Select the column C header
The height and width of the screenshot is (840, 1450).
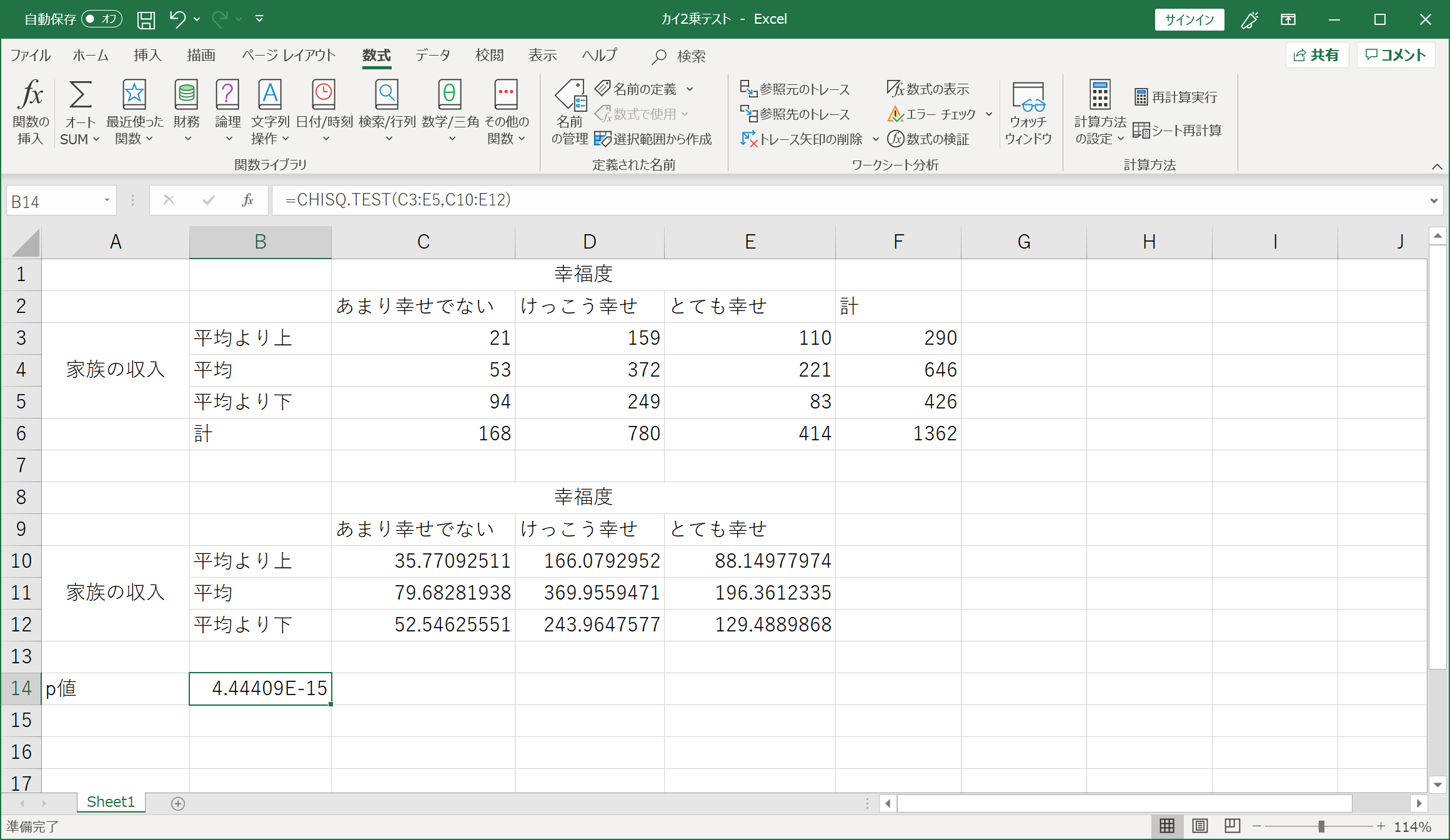pyautogui.click(x=423, y=242)
